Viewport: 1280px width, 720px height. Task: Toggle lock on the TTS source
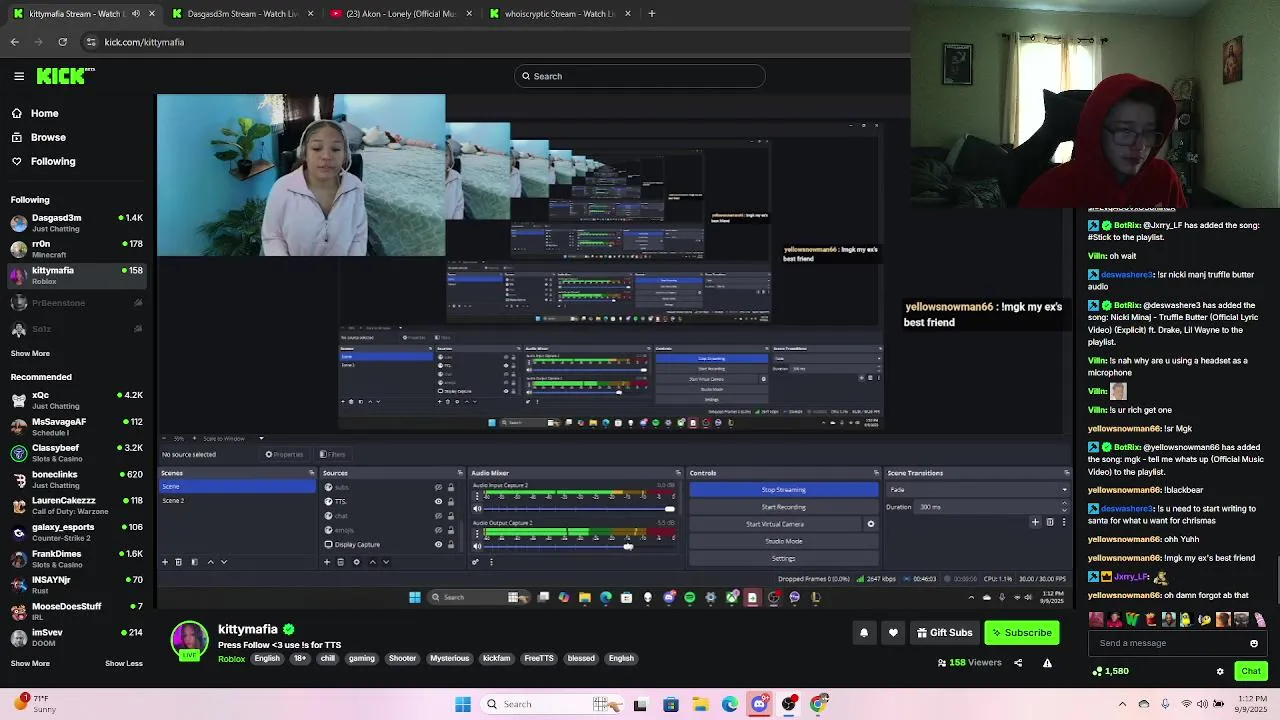[451, 502]
